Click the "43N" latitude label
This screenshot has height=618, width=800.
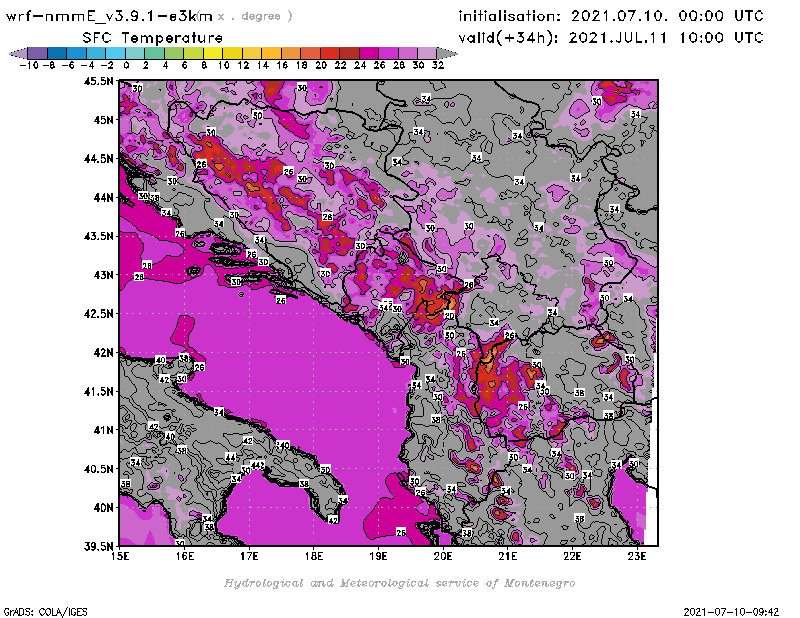click(104, 275)
